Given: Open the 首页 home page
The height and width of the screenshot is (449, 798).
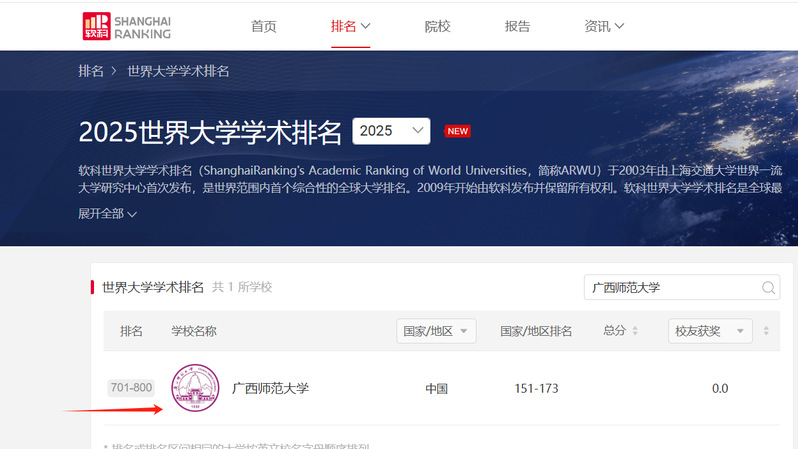Looking at the screenshot, I should pos(264,26).
